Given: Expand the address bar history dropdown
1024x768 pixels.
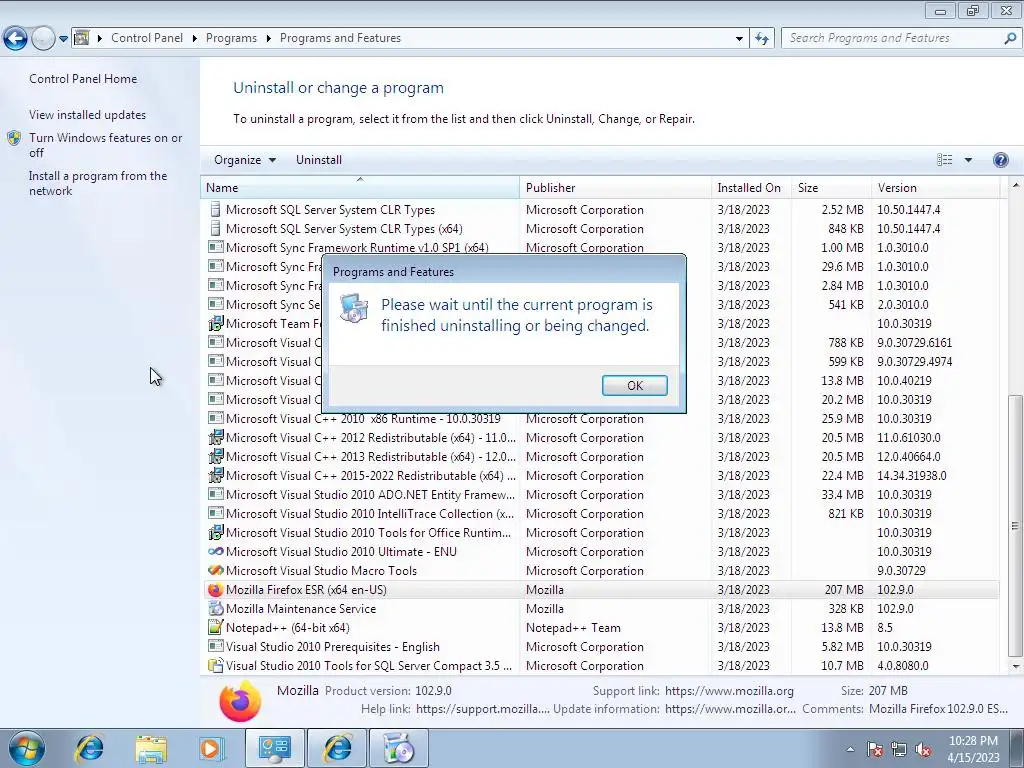Looking at the screenshot, I should point(739,39).
